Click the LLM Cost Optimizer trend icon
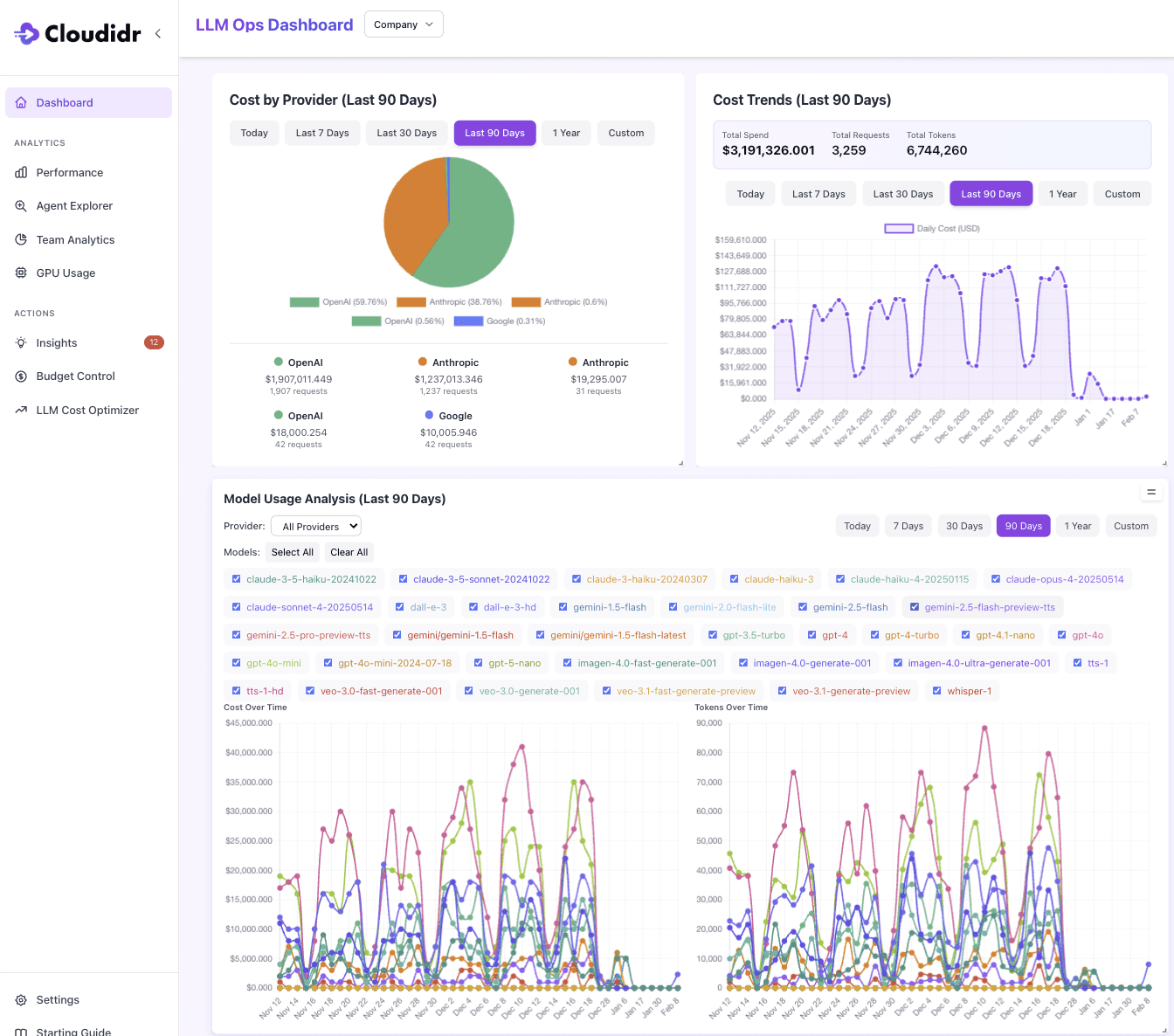The height and width of the screenshot is (1036, 1174). (21, 410)
